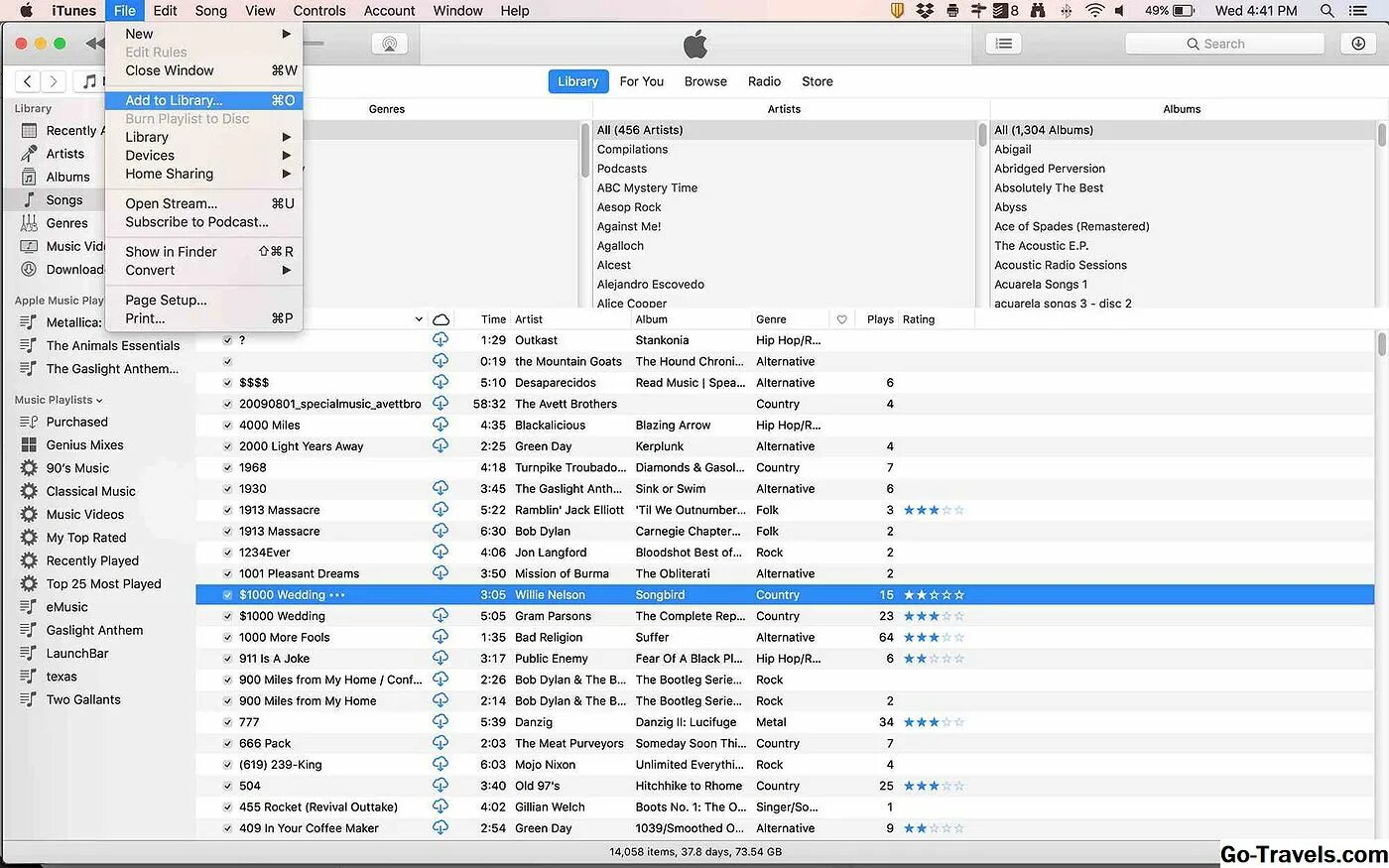Toggle checkbox for 666 Pack

click(x=227, y=743)
